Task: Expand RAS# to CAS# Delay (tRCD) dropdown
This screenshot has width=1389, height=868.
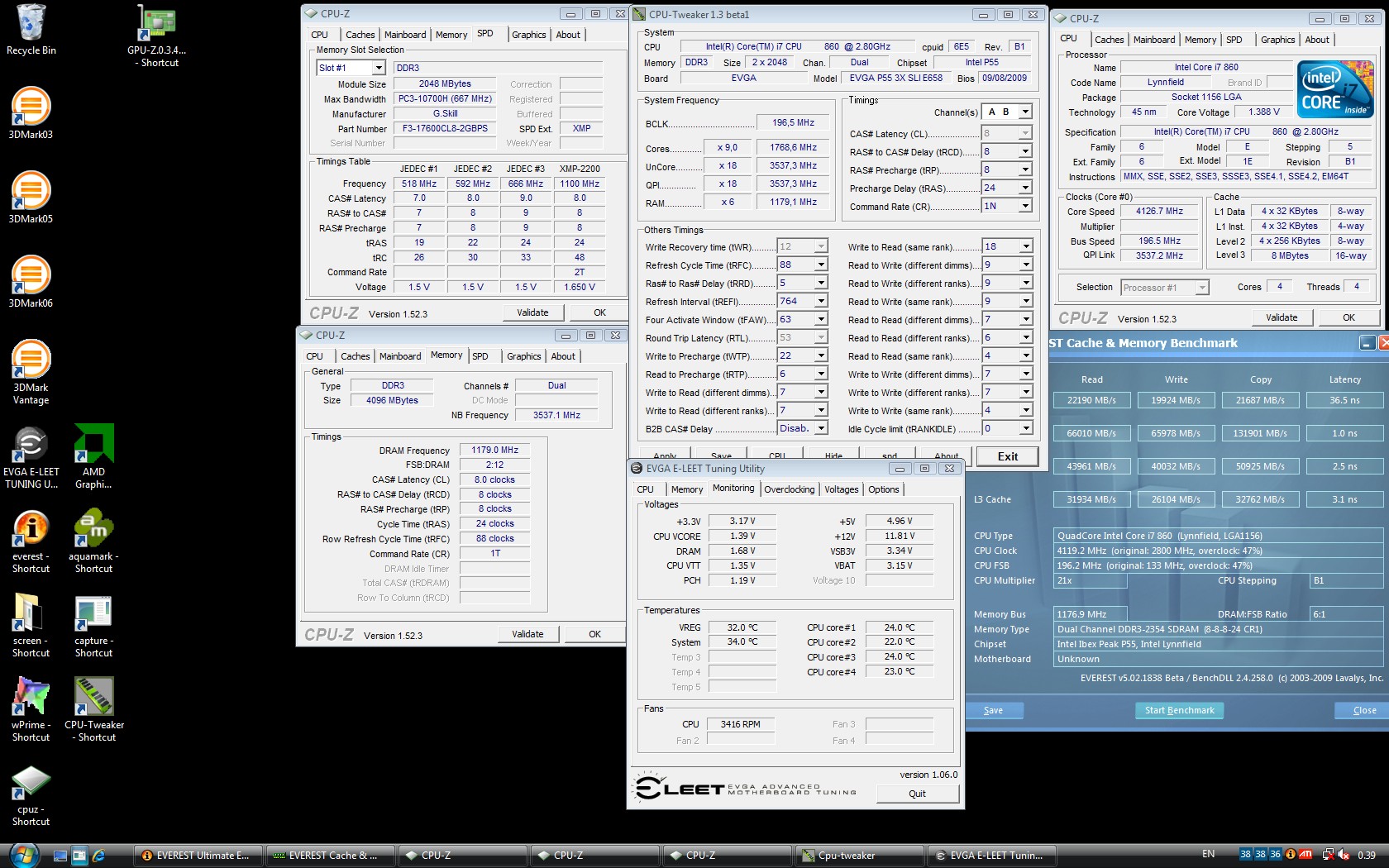Action: click(x=1025, y=151)
